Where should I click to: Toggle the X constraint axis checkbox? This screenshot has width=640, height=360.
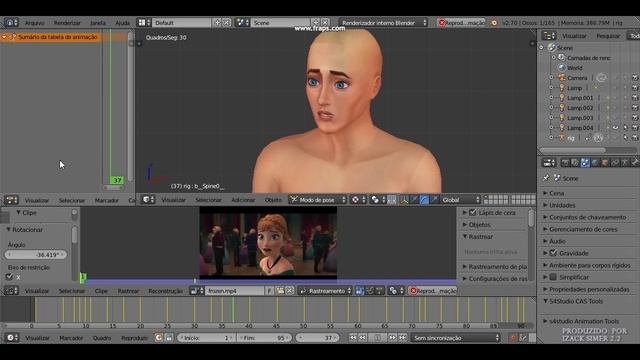9,277
